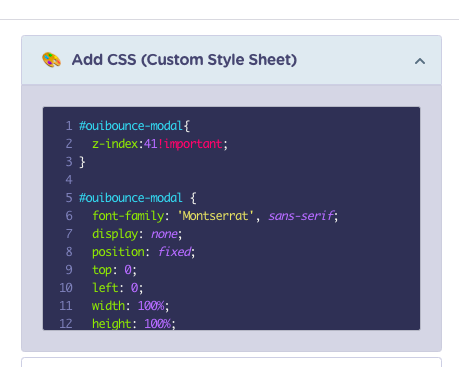Click line number 4 in gutter
This screenshot has height=367, width=459.
click(x=69, y=180)
